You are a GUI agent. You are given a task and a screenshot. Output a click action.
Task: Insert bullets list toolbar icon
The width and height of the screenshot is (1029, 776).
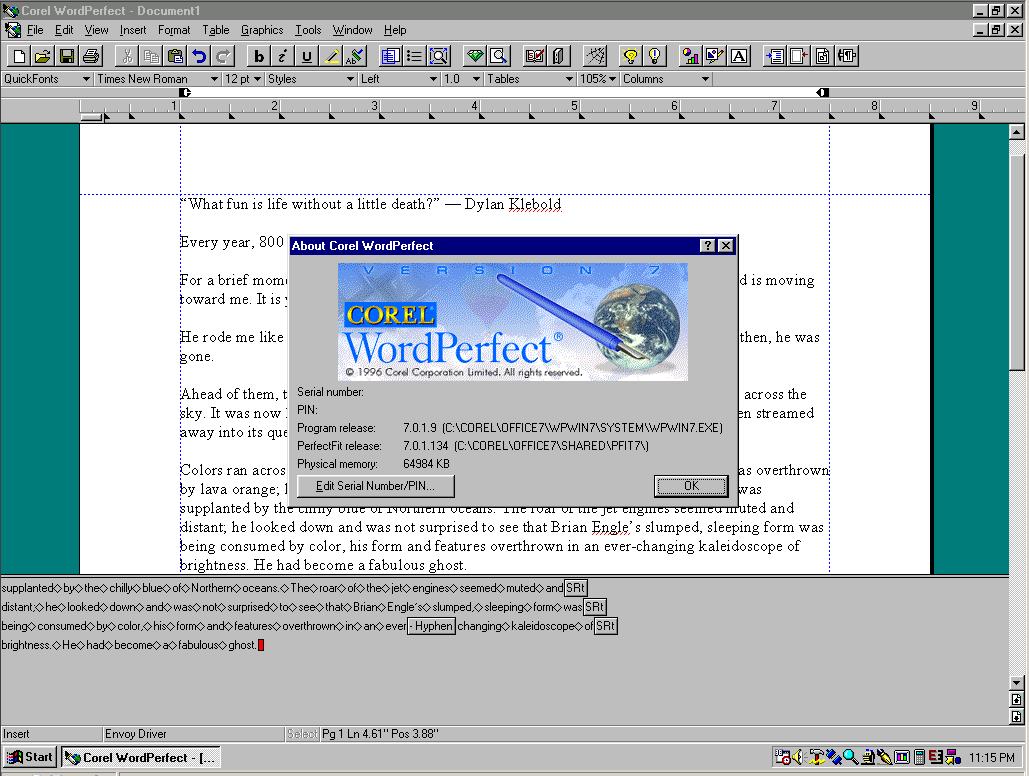(414, 56)
